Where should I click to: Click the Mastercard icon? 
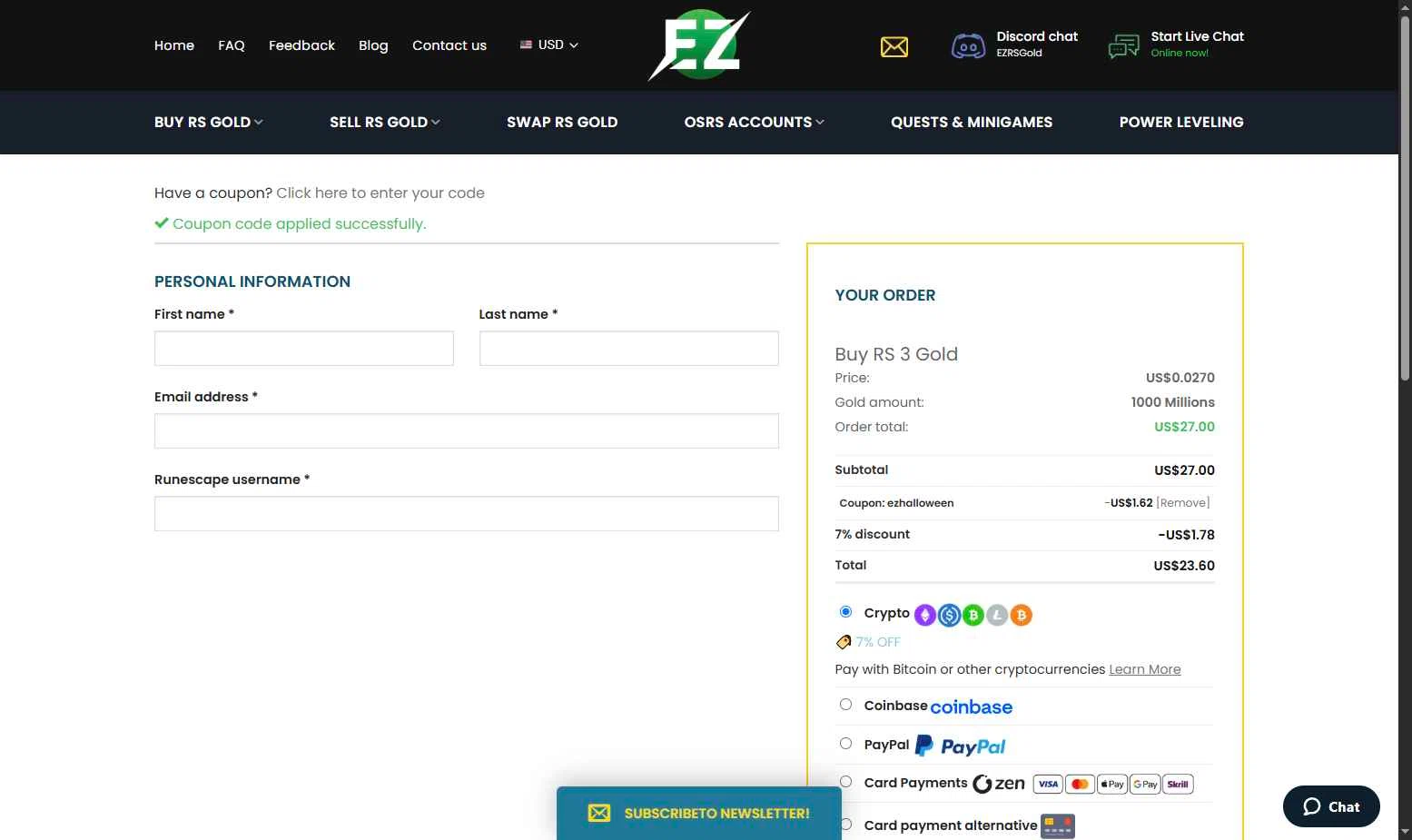(x=1080, y=785)
